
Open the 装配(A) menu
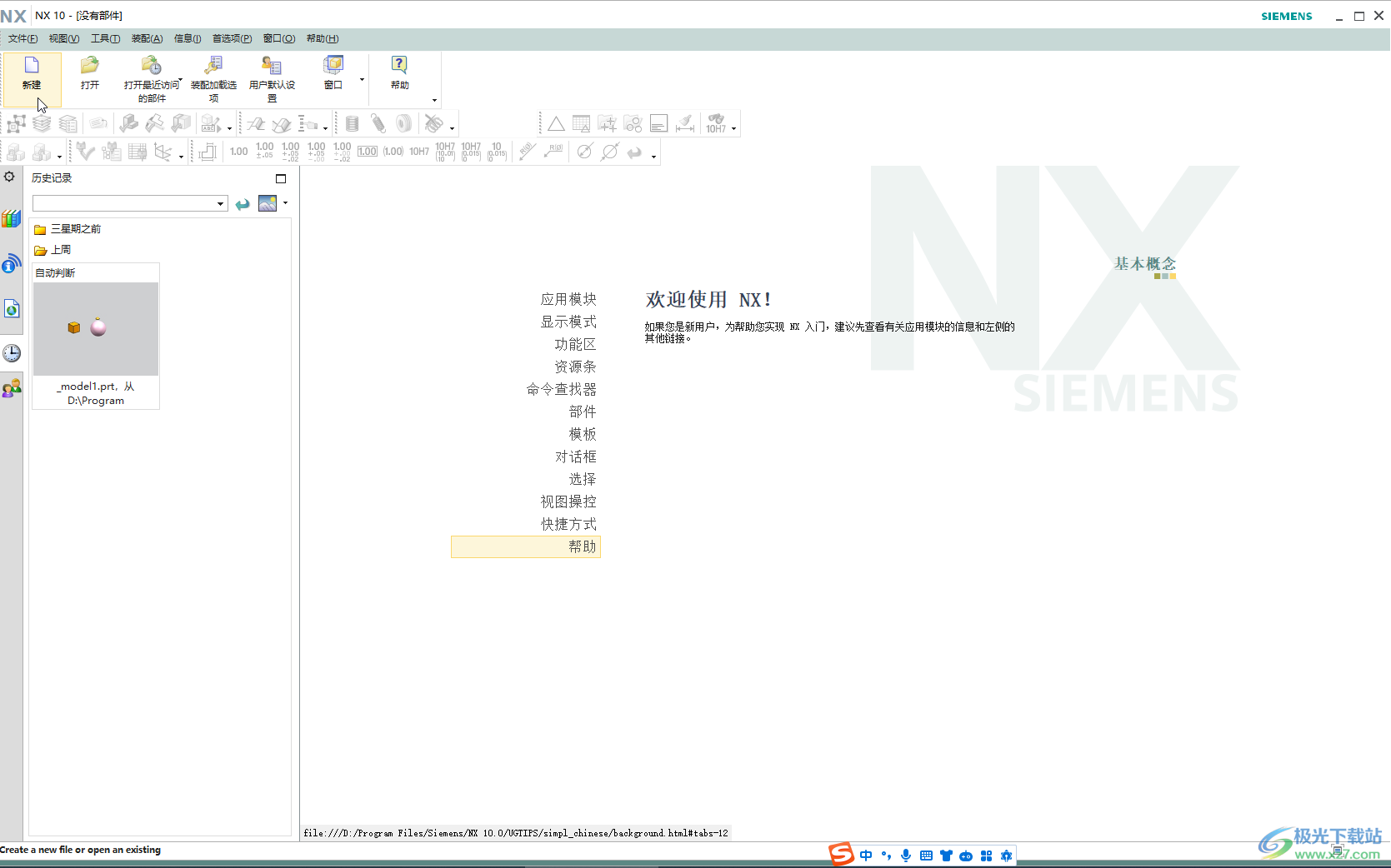(147, 38)
